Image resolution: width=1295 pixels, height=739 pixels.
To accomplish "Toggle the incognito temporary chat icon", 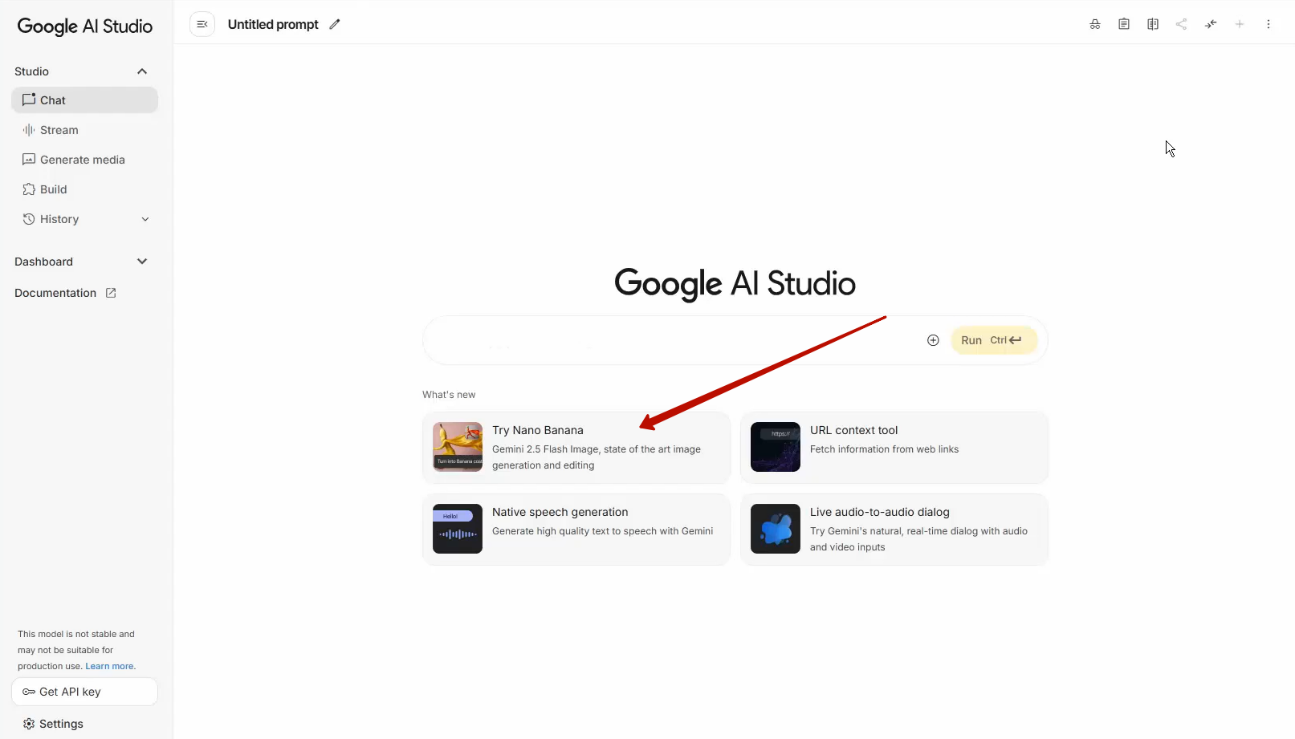I will pyautogui.click(x=1095, y=24).
